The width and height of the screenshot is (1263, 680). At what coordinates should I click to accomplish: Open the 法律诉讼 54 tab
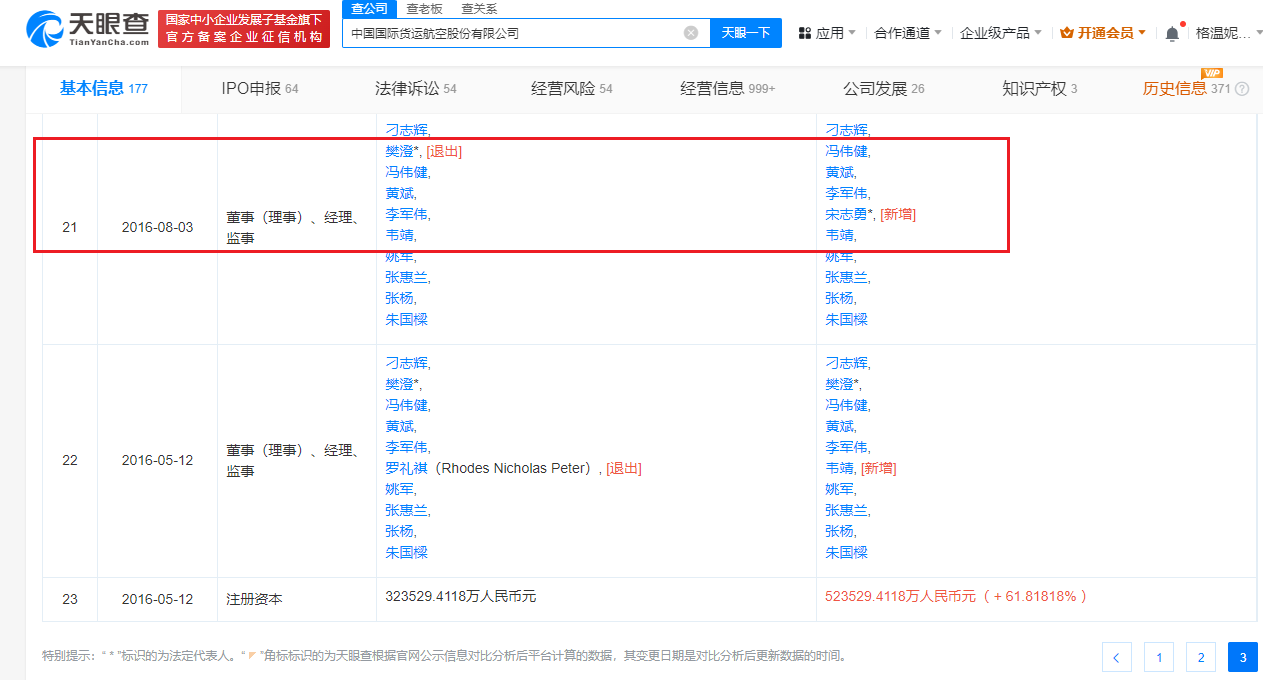coord(416,89)
